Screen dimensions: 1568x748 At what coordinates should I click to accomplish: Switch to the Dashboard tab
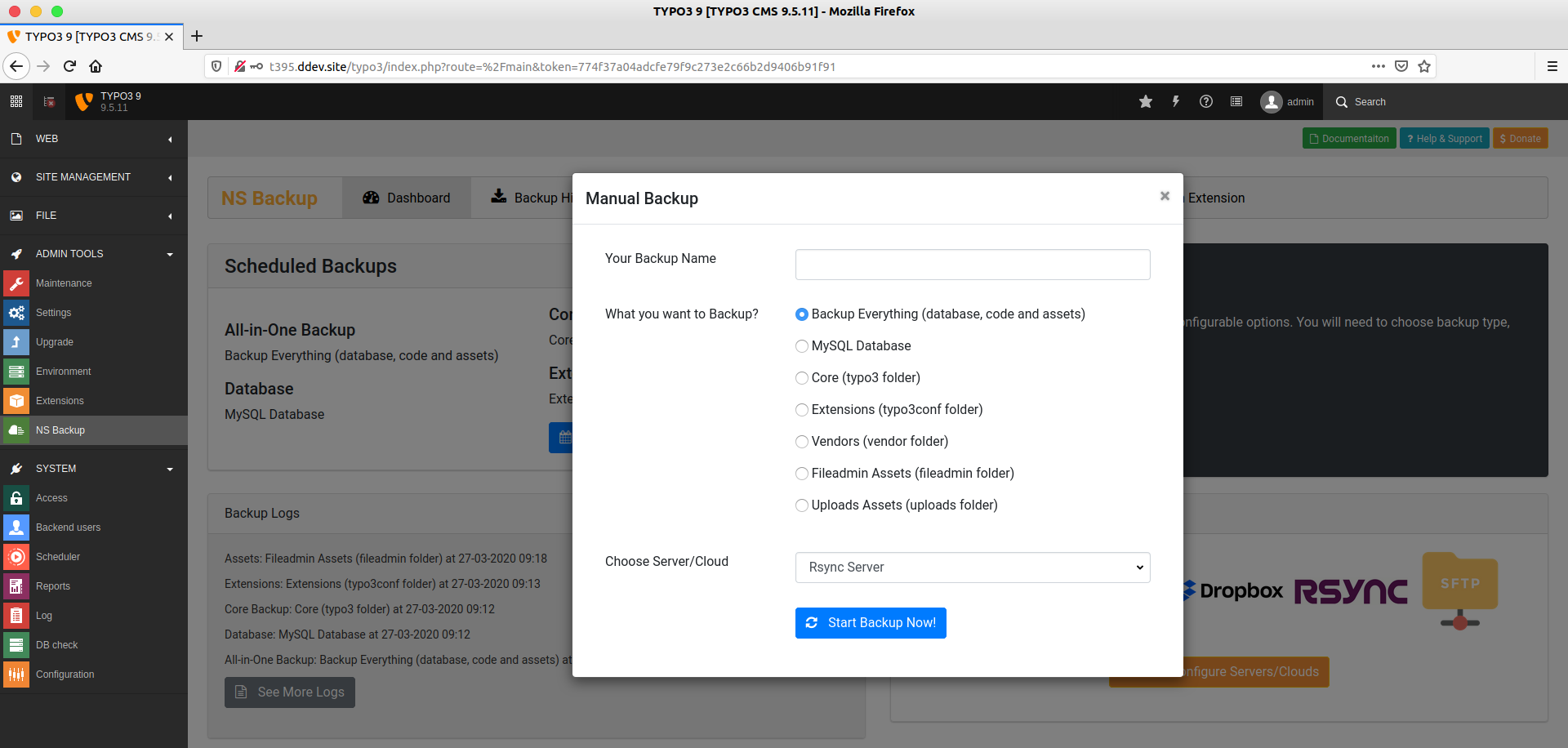pyautogui.click(x=407, y=198)
